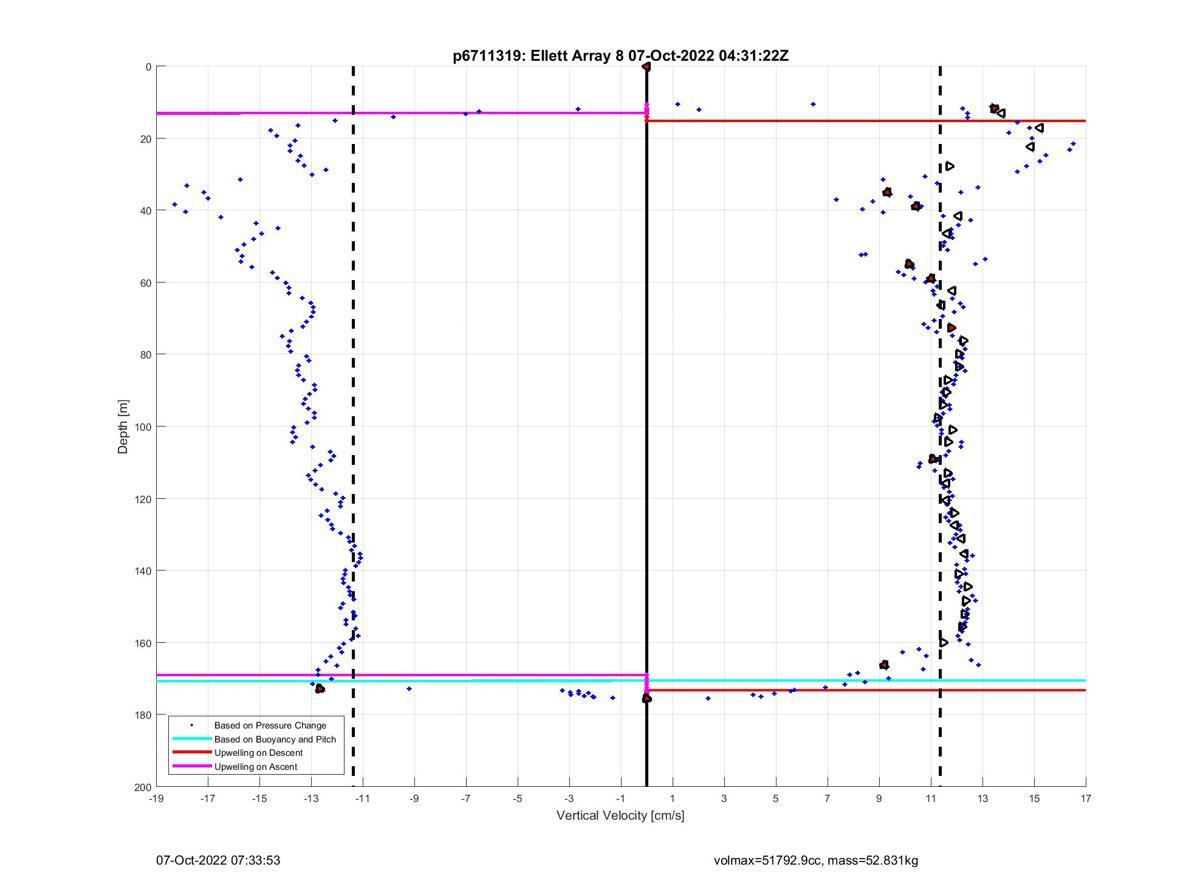The width and height of the screenshot is (1200, 885).
Task: Click x-axis tick label '5'
Action: [x=776, y=798]
